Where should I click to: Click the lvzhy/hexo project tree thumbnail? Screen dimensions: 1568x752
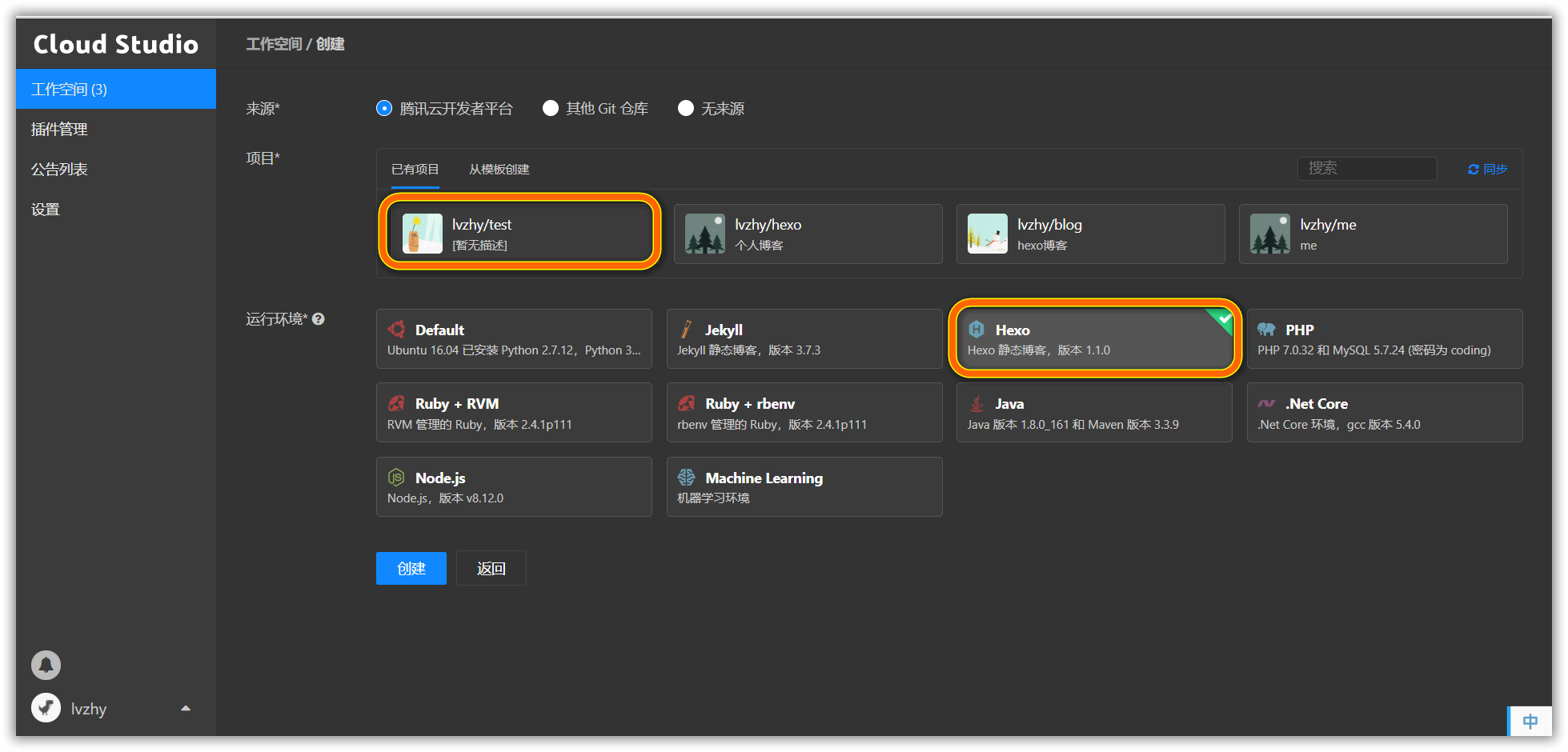(x=705, y=234)
